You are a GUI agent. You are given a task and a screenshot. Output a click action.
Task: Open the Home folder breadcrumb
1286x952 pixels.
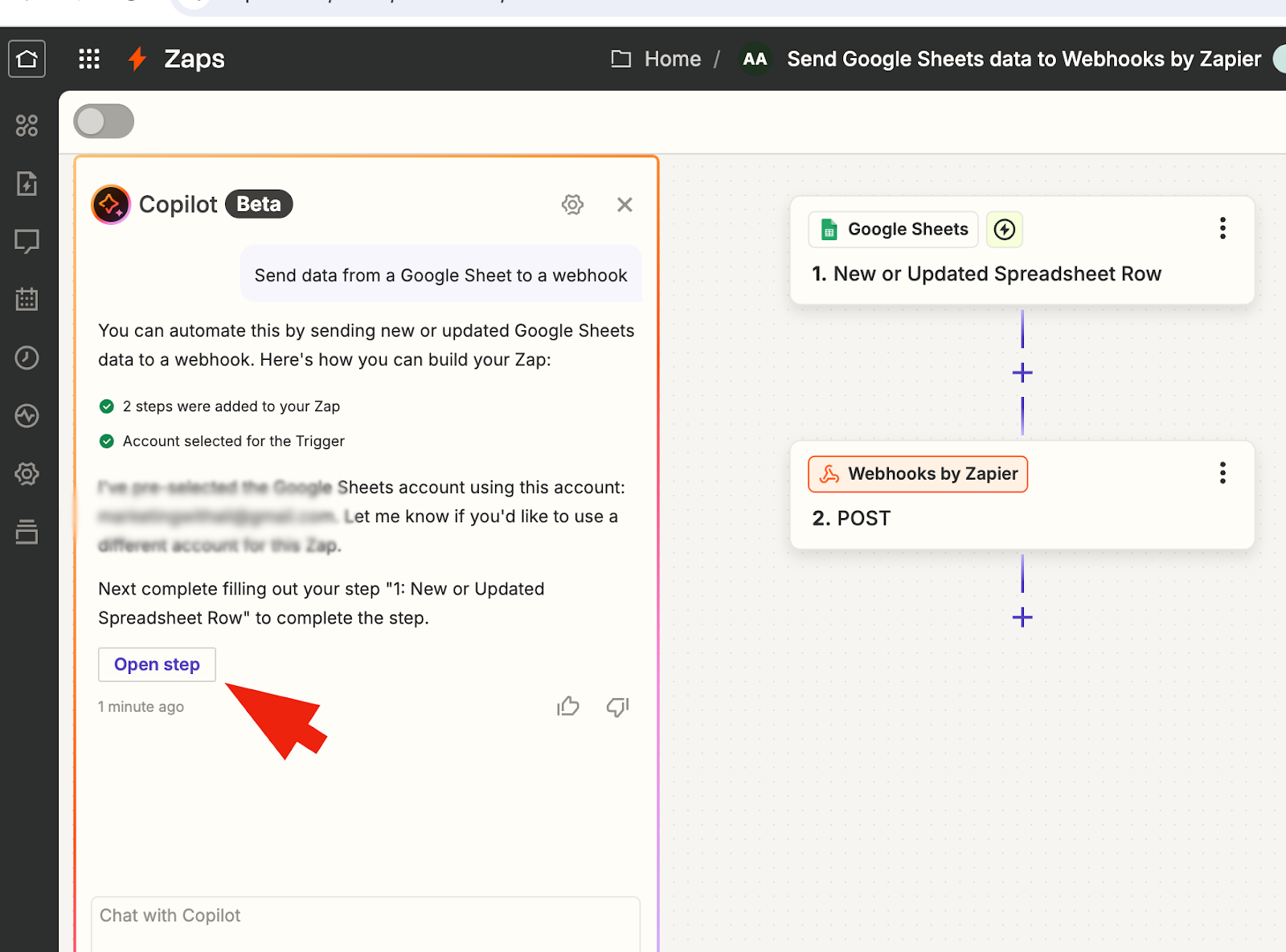click(x=673, y=59)
